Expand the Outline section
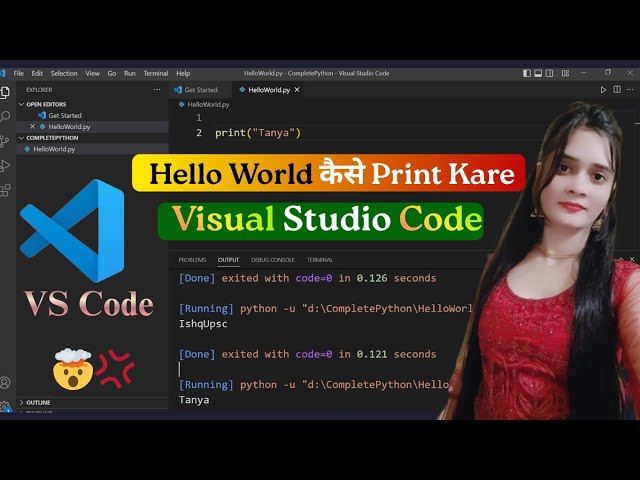Image resolution: width=640 pixels, height=480 pixels. point(22,402)
